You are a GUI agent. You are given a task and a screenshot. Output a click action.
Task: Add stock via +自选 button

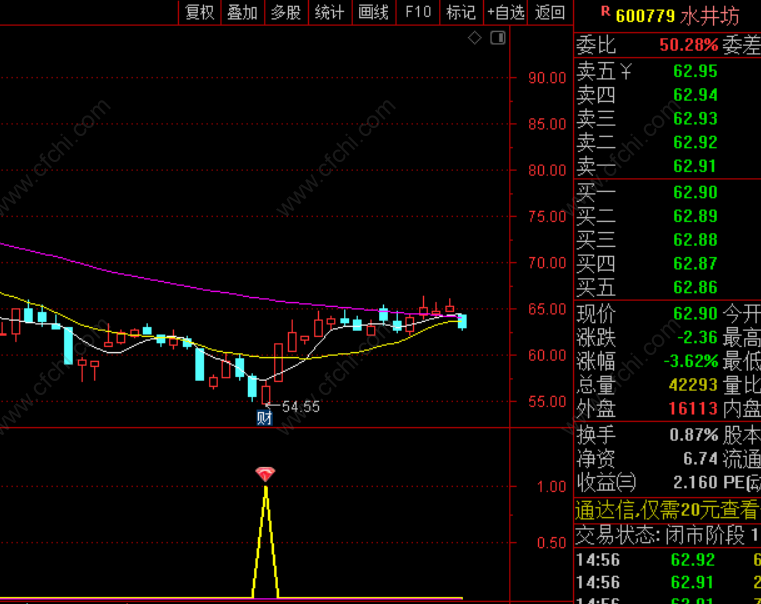click(x=506, y=12)
